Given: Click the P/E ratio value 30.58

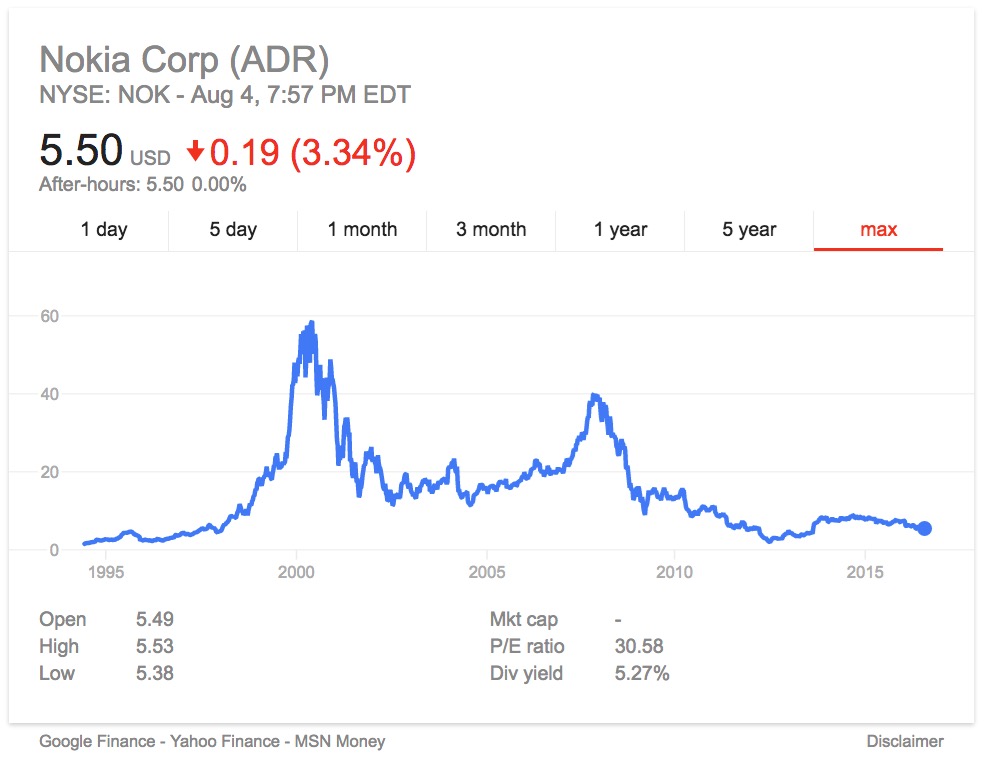Looking at the screenshot, I should (x=639, y=646).
